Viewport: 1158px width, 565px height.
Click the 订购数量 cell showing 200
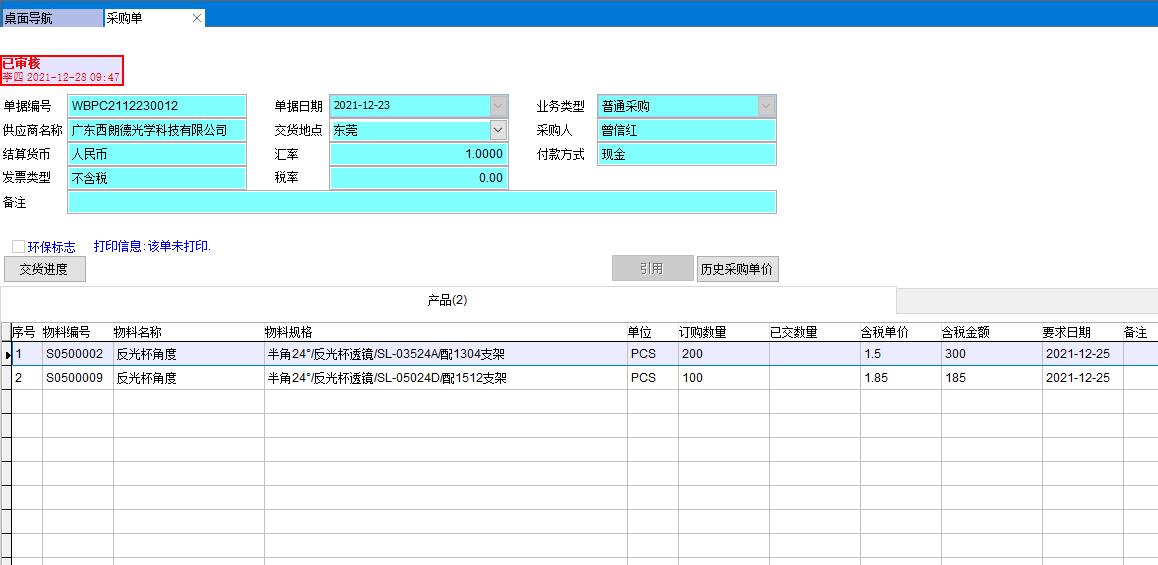[x=722, y=354]
